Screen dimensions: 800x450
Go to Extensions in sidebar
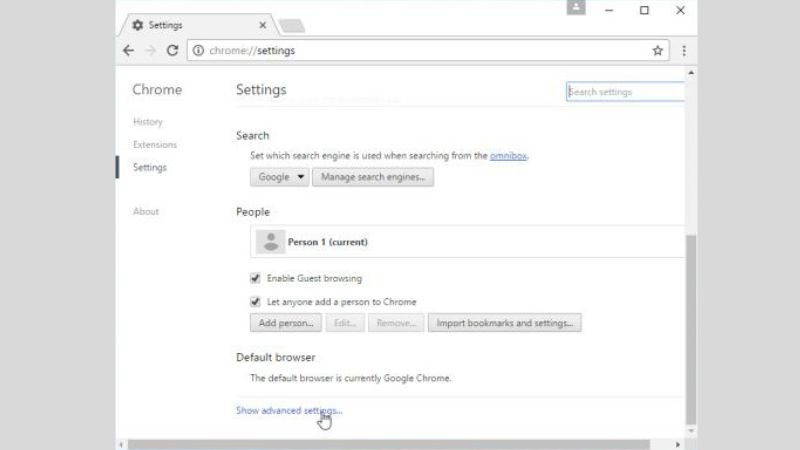(154, 144)
